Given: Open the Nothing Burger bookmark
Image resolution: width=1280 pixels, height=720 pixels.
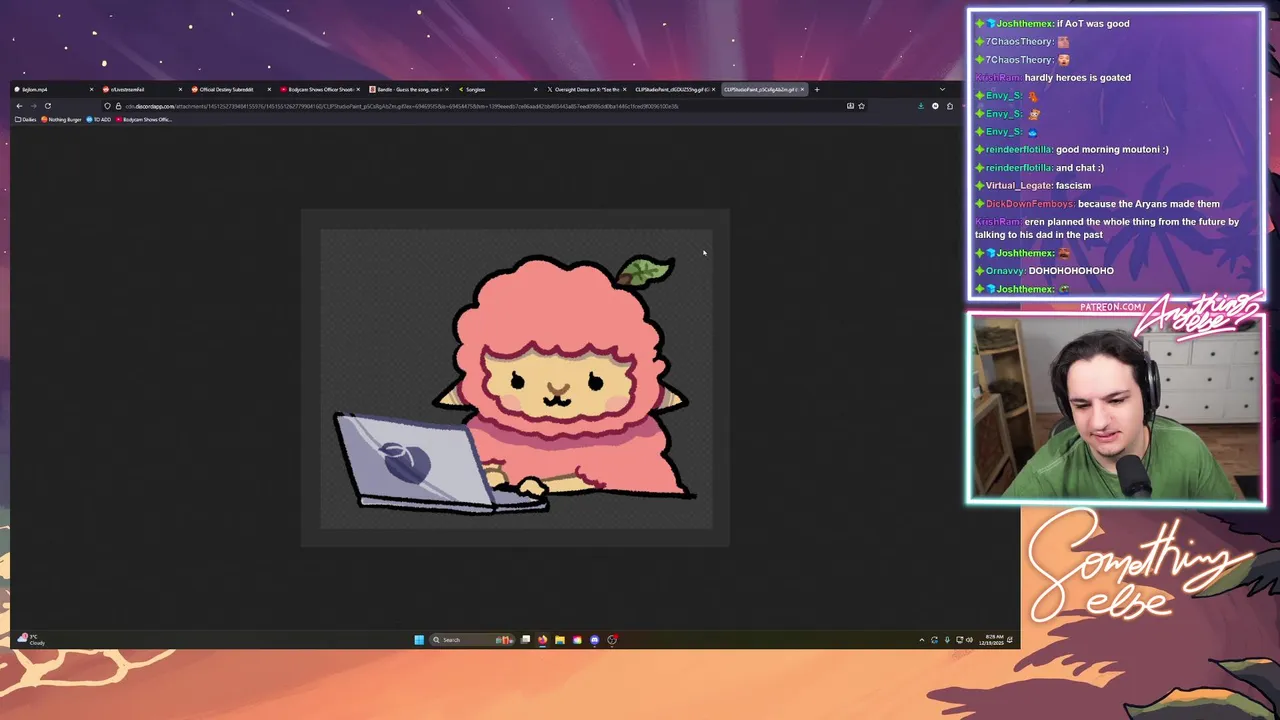Looking at the screenshot, I should (x=61, y=119).
